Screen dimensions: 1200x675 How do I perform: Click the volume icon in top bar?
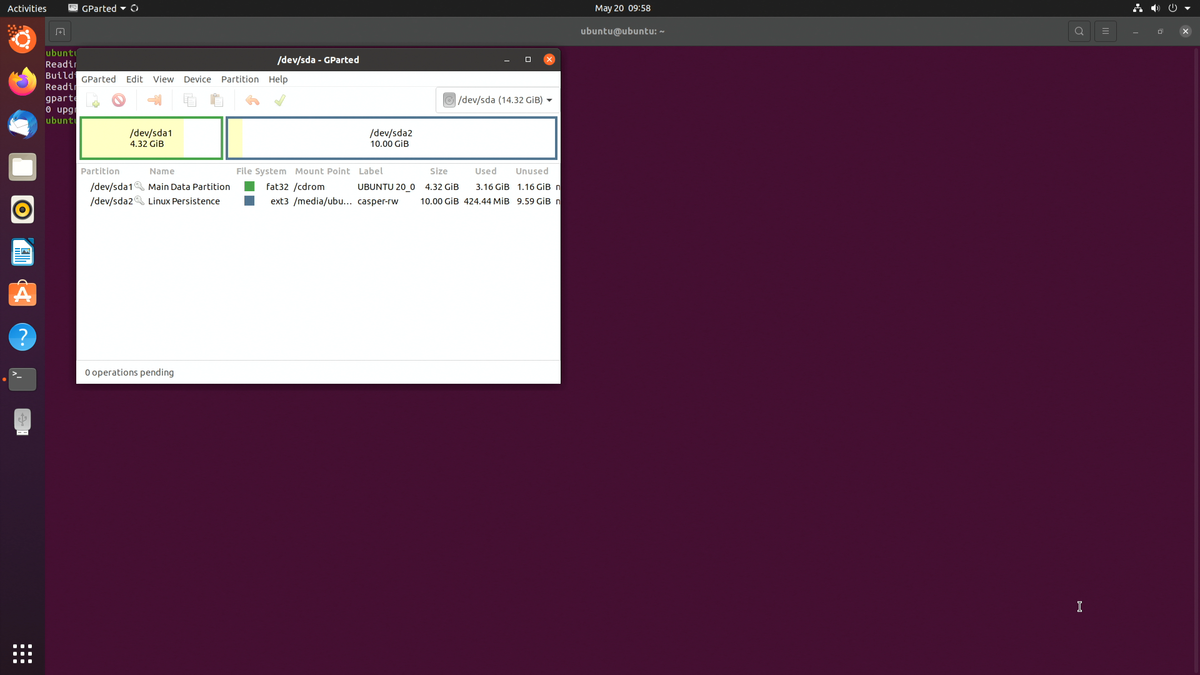[x=1155, y=8]
